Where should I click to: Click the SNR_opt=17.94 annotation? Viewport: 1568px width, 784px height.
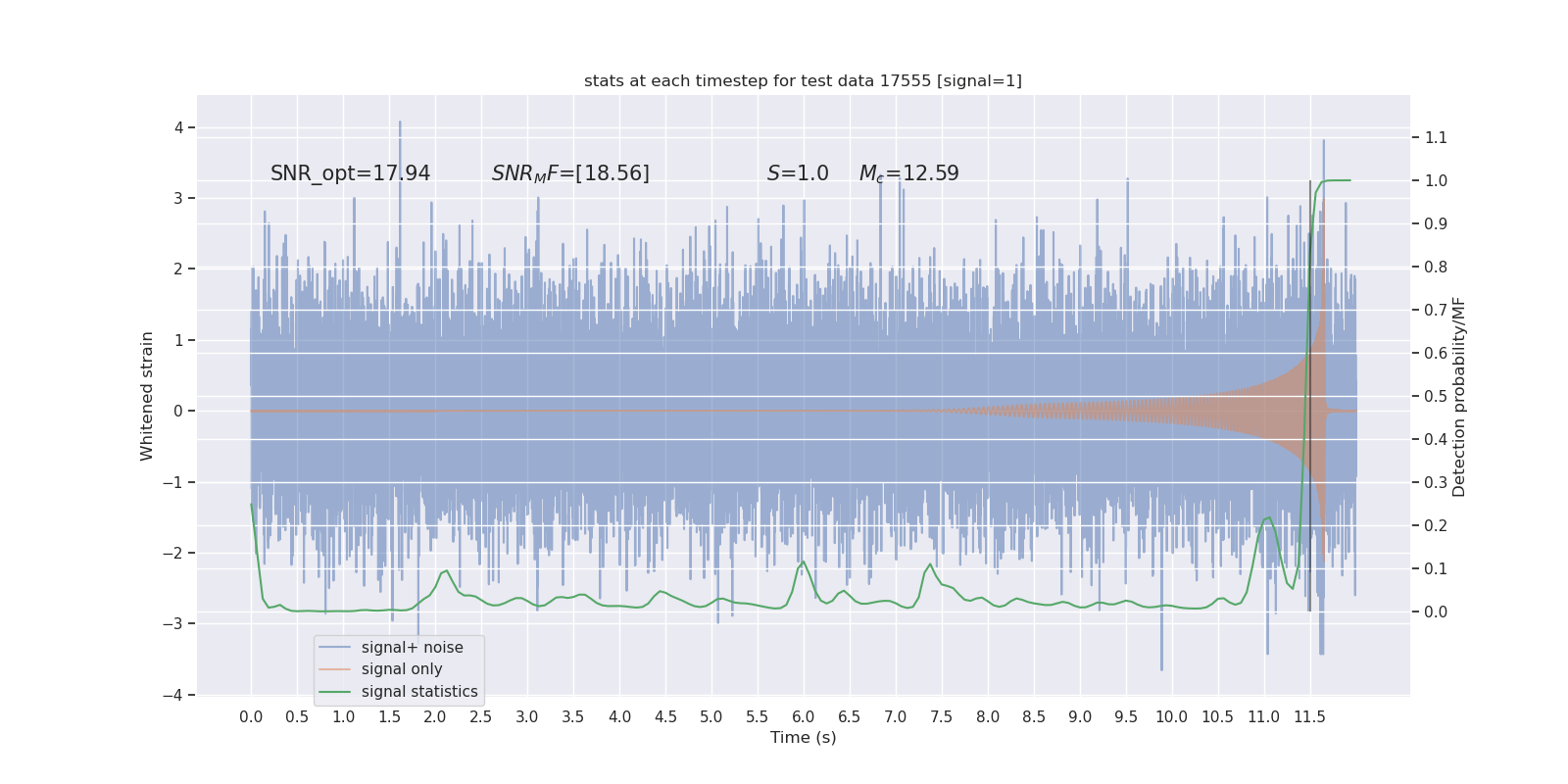click(350, 173)
